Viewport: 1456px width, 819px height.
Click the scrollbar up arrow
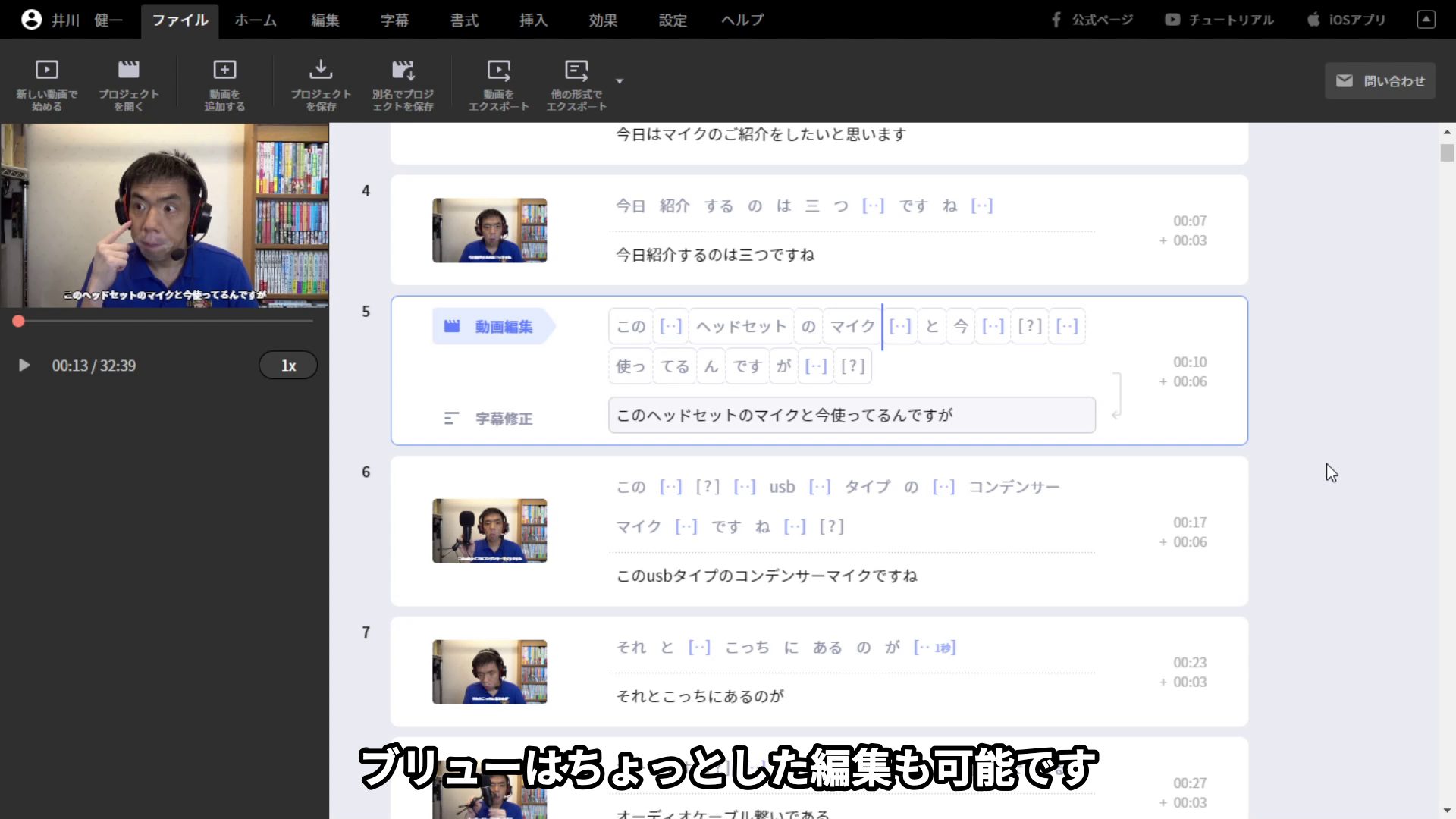click(1447, 132)
